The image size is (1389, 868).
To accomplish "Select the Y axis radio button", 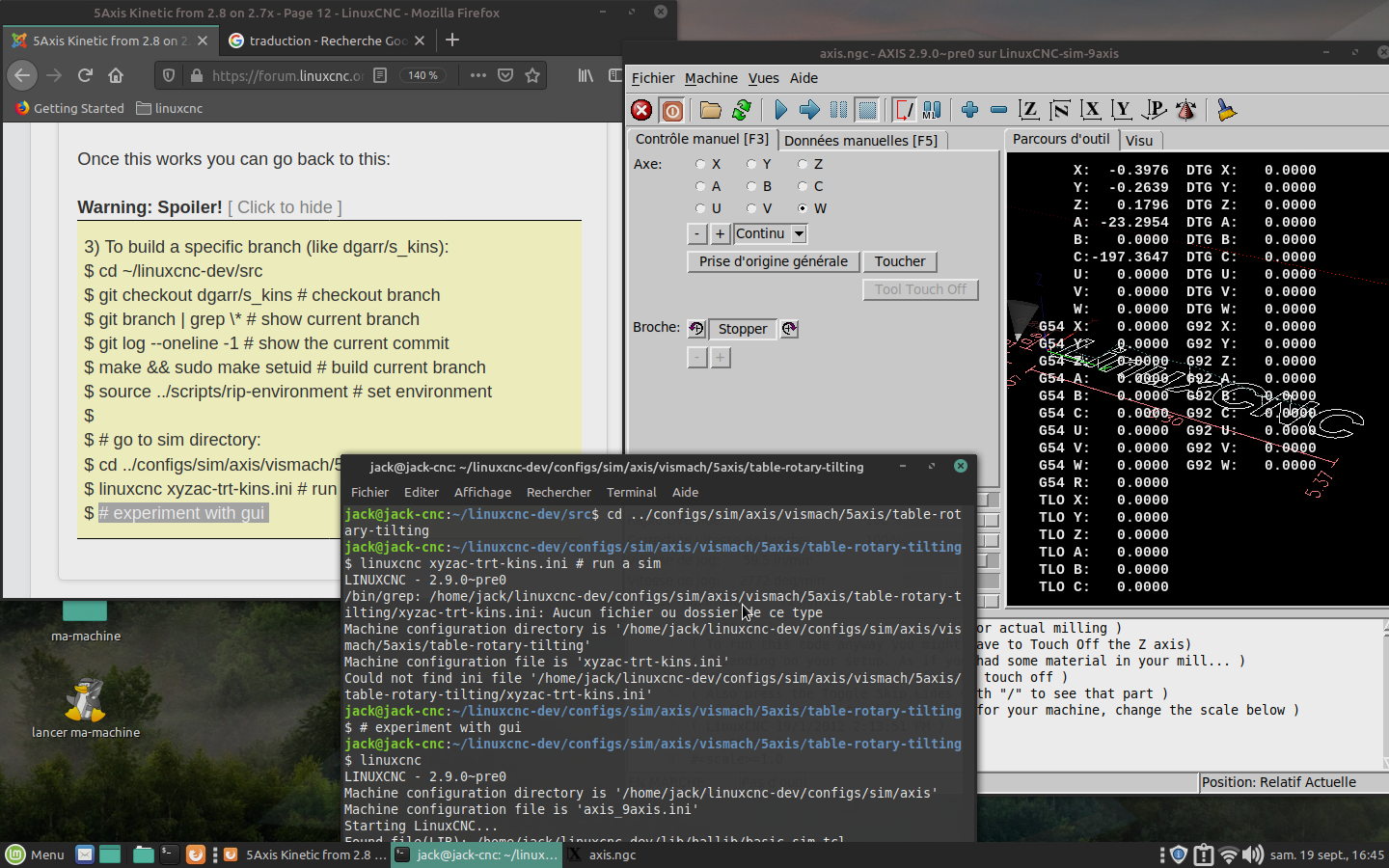I will (751, 164).
